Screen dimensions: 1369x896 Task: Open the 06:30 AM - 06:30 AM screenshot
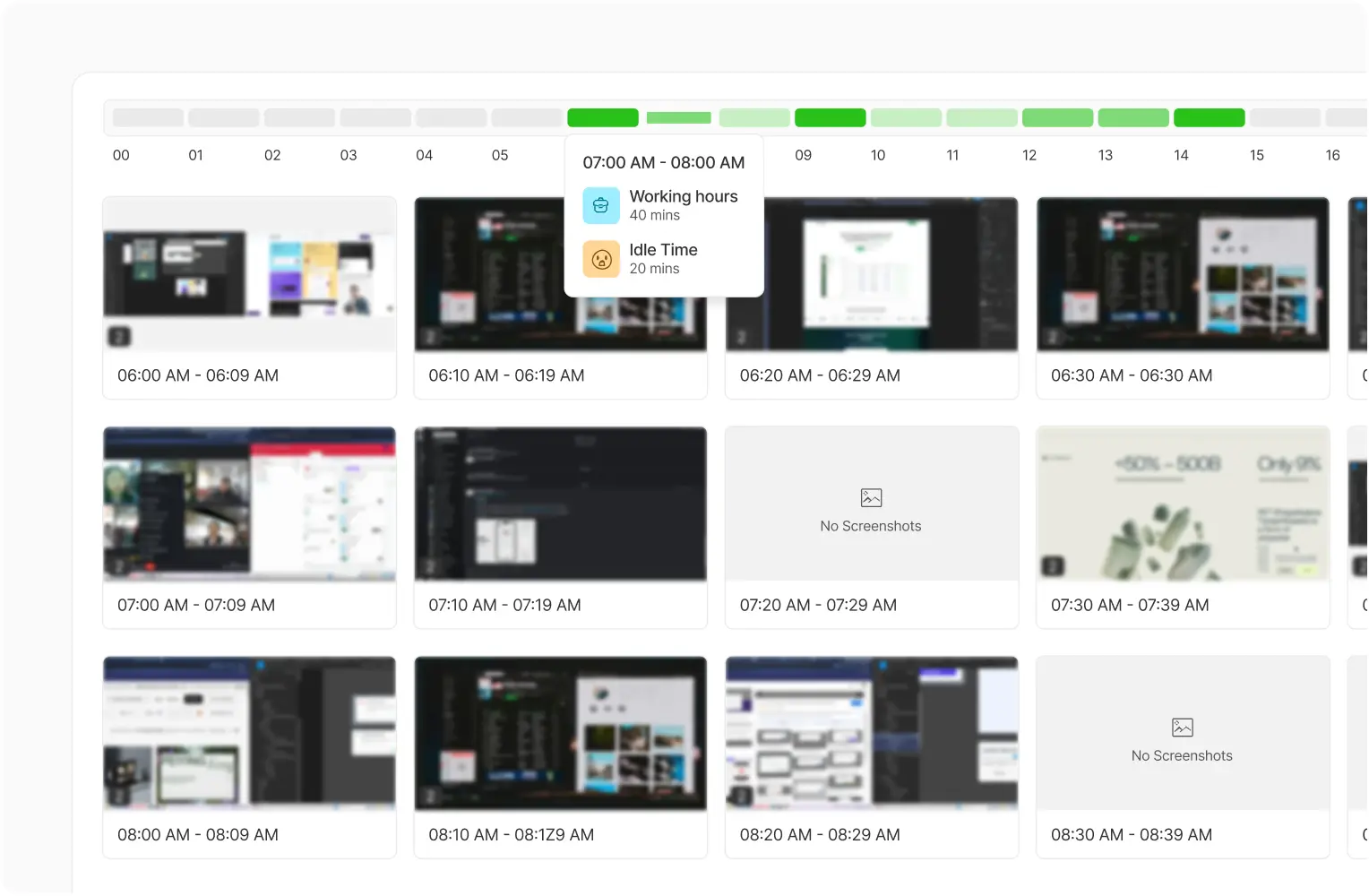[1184, 274]
